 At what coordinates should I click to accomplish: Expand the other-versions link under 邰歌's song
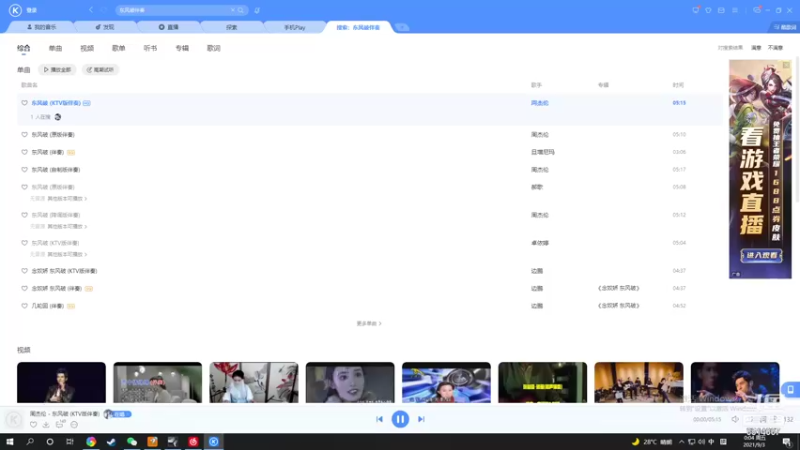pyautogui.click(x=67, y=198)
